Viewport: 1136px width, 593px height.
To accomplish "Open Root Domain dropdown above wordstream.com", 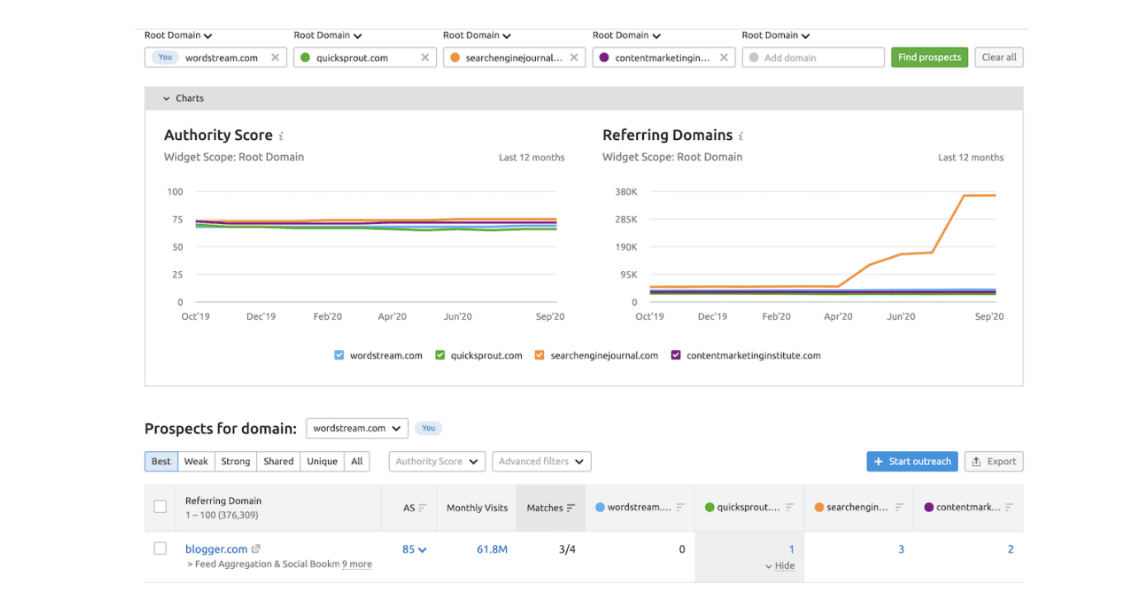I will [x=178, y=35].
